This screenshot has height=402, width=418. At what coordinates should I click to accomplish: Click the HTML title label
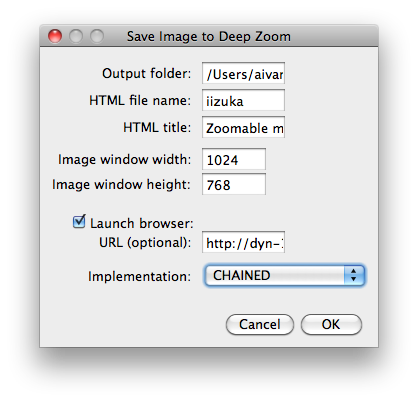[x=157, y=127]
